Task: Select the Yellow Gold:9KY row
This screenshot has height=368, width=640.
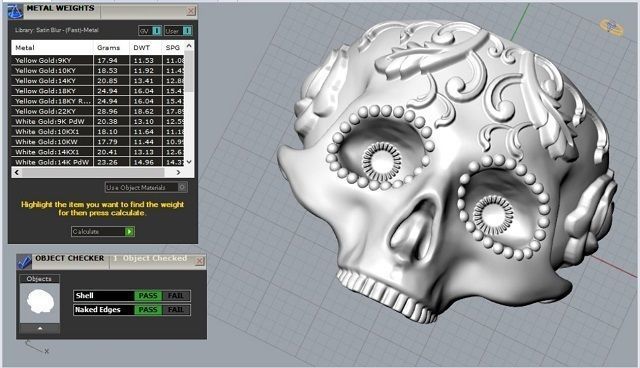Action: [98, 60]
